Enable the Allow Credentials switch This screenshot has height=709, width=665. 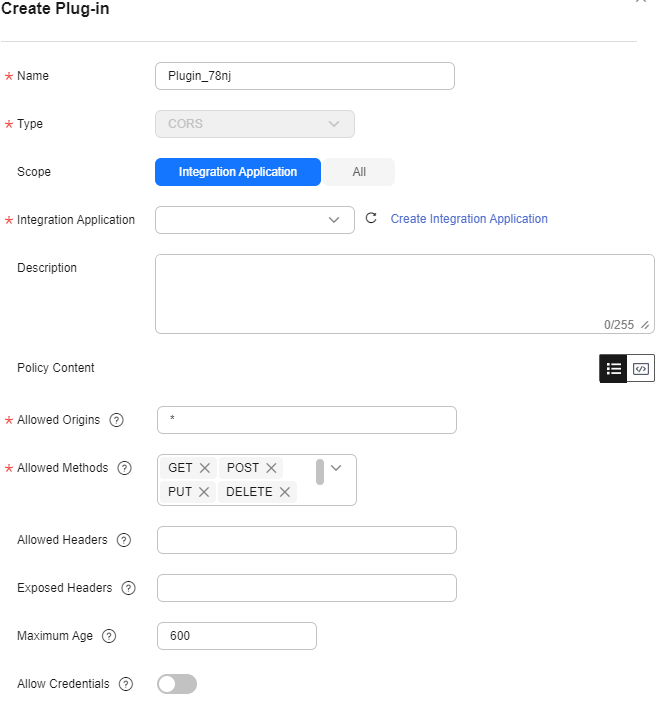click(x=177, y=684)
